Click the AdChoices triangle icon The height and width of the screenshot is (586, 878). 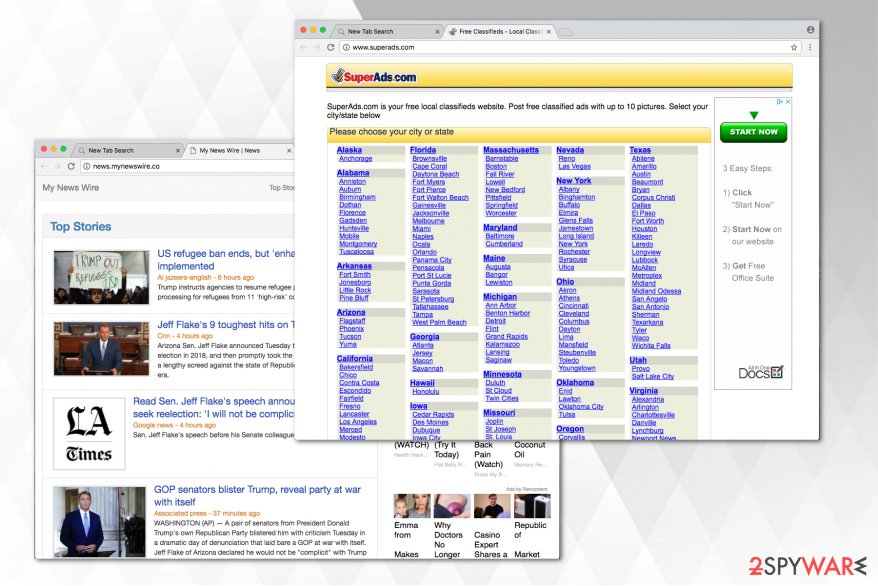click(779, 102)
